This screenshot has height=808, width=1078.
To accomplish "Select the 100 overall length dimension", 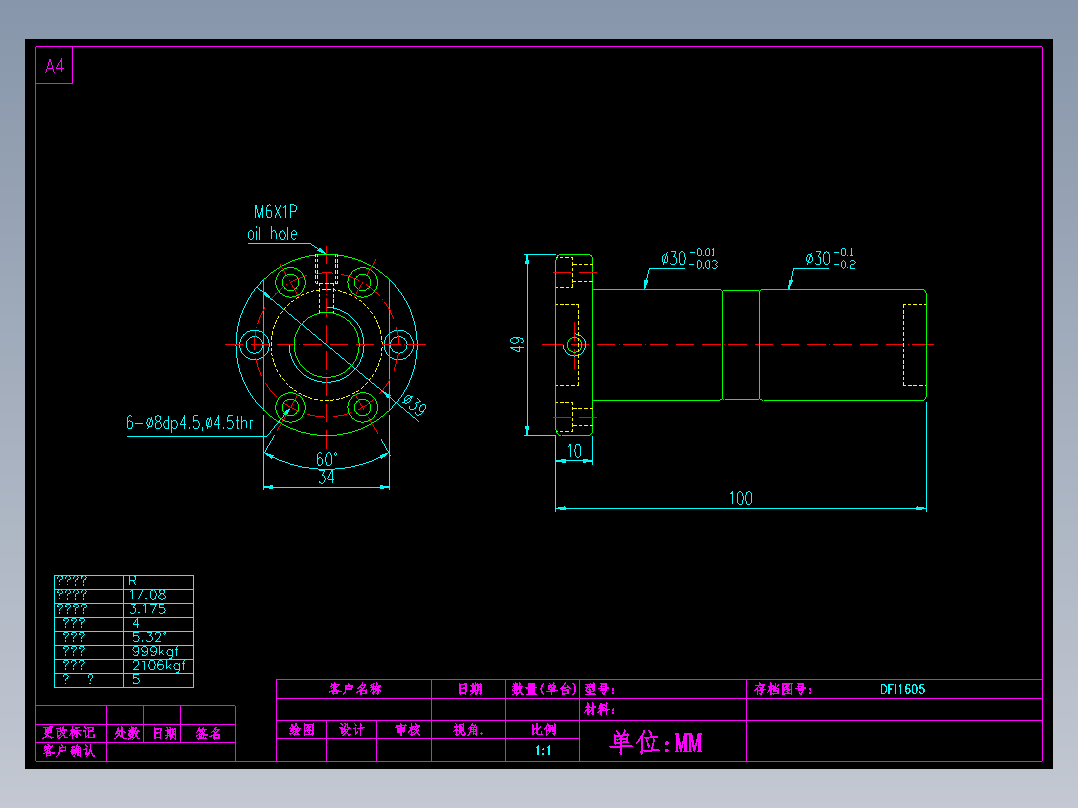I will pos(740,499).
